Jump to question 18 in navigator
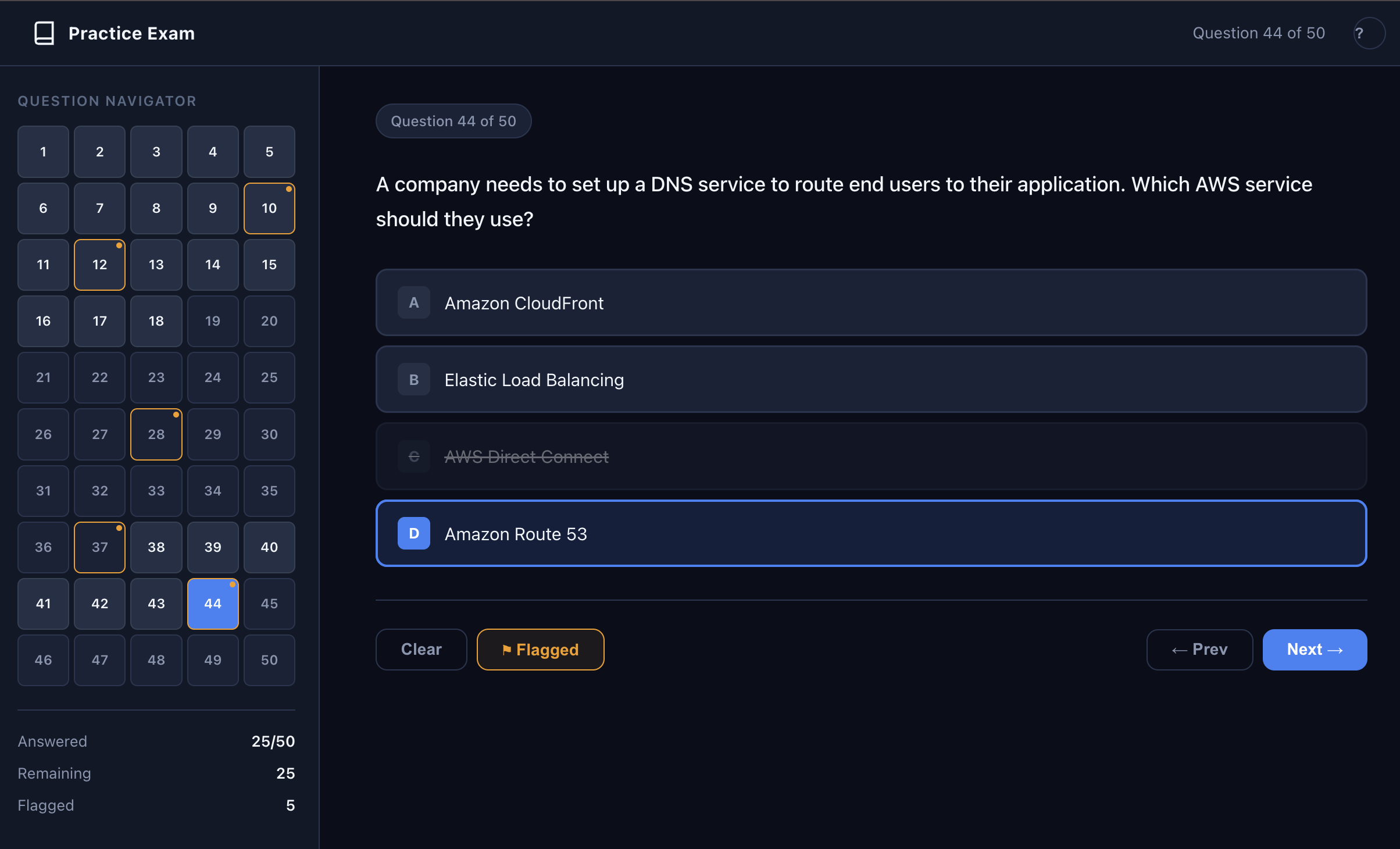This screenshot has width=1400, height=849. [x=156, y=321]
